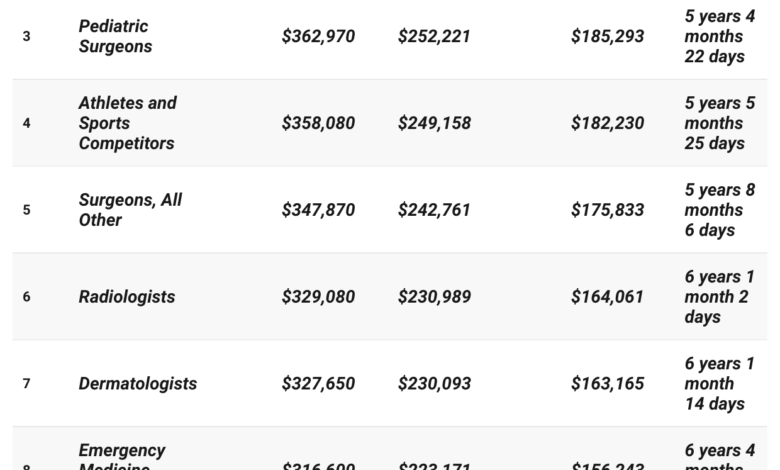Select the $347,870 salary figure

318,211
